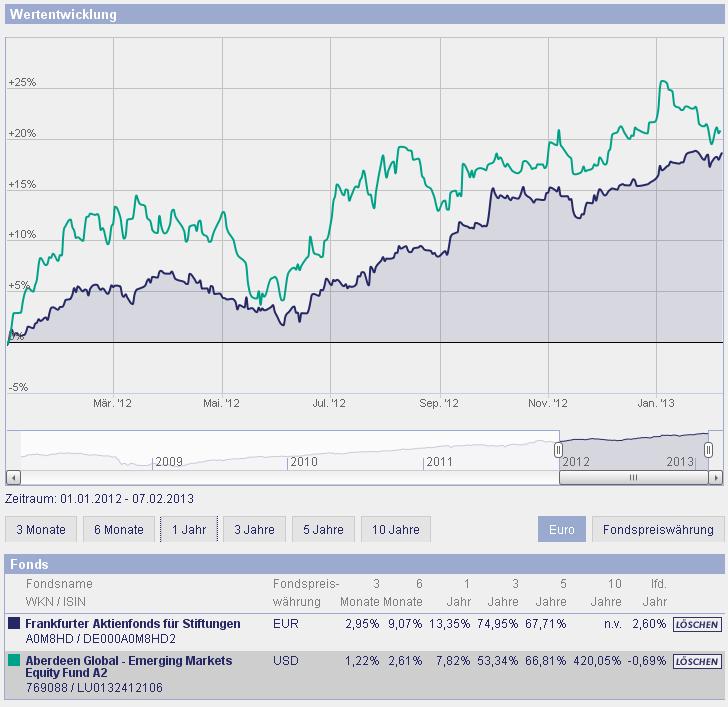Click the right range handle at 2013
The width and height of the screenshot is (728, 707).
point(708,451)
